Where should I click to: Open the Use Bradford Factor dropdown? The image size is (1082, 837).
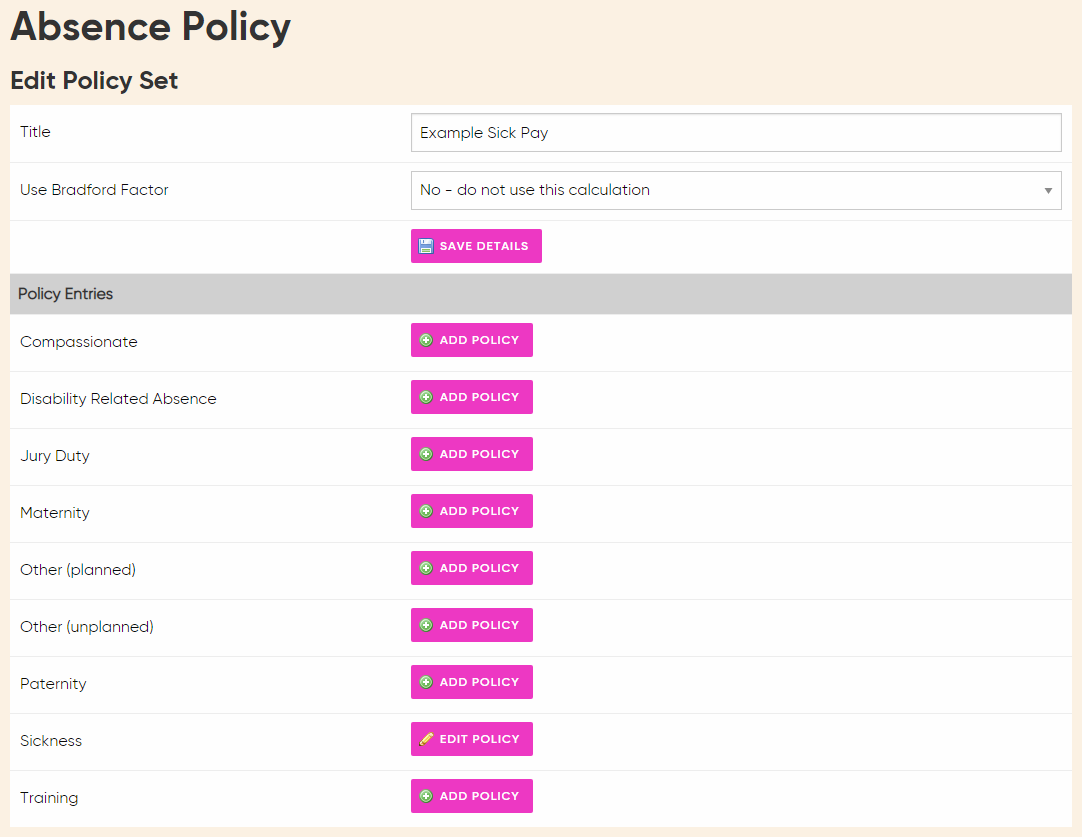(x=736, y=190)
